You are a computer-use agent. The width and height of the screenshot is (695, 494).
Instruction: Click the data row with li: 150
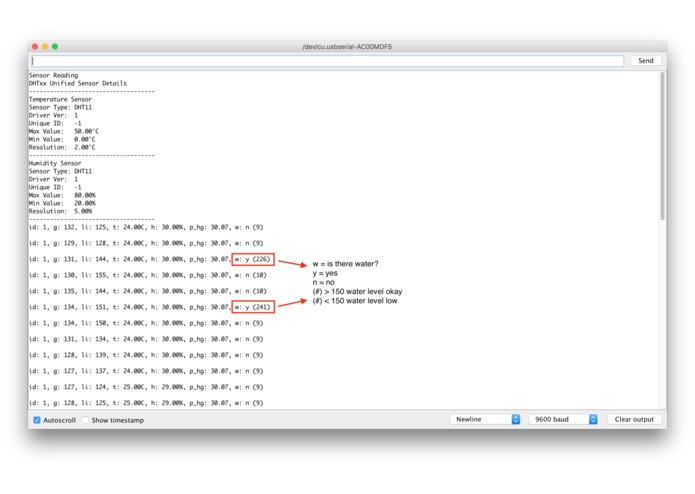pos(146,323)
